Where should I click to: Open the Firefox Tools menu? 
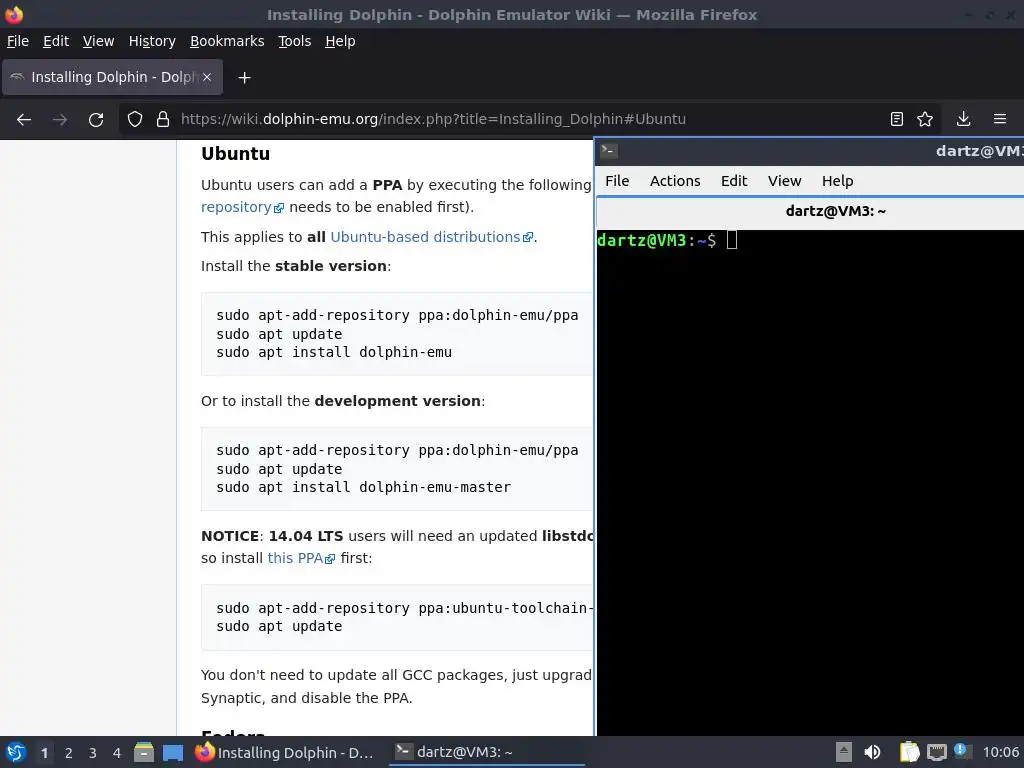[295, 41]
